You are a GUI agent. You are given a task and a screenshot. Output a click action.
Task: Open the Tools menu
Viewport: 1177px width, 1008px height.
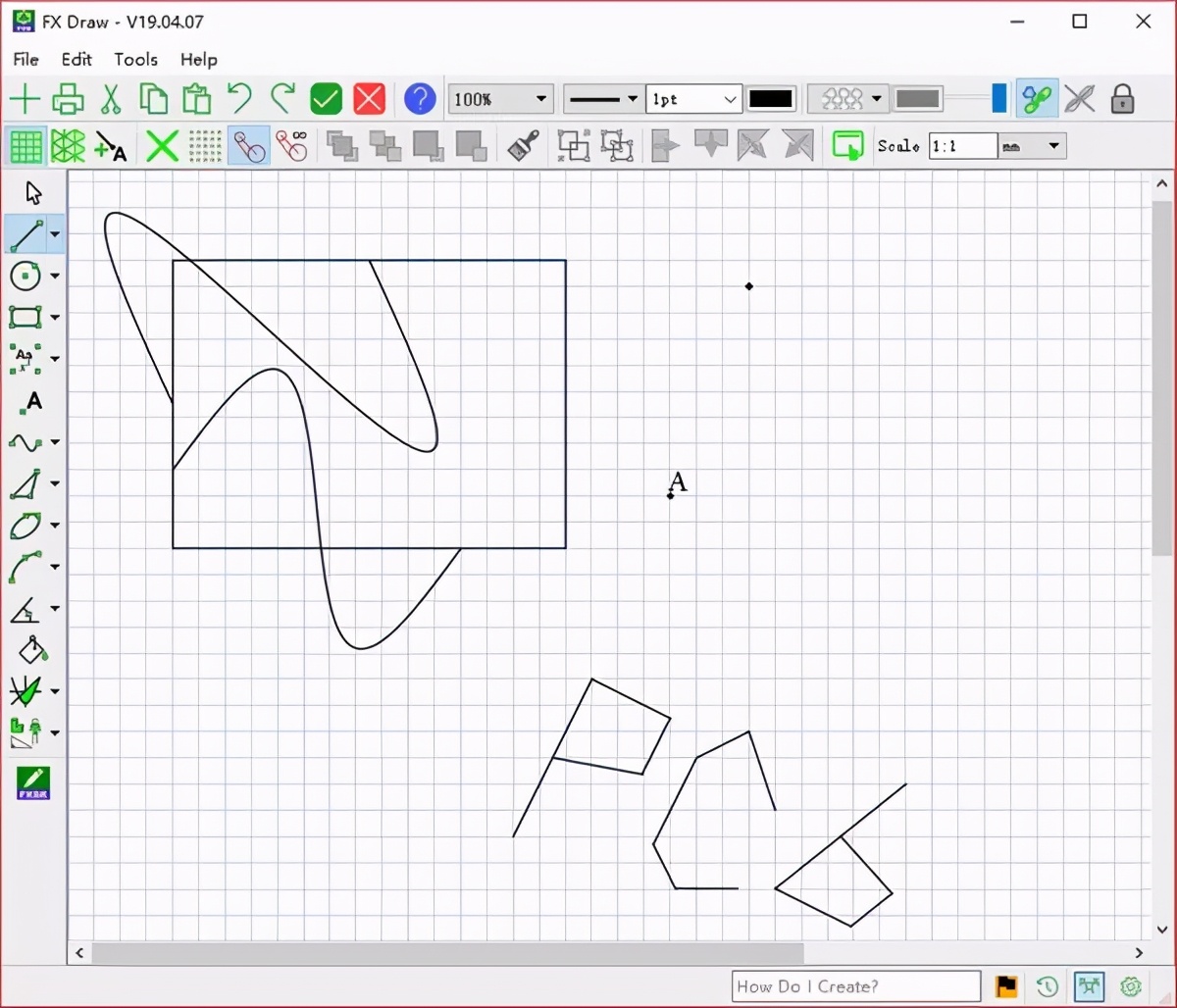[135, 60]
